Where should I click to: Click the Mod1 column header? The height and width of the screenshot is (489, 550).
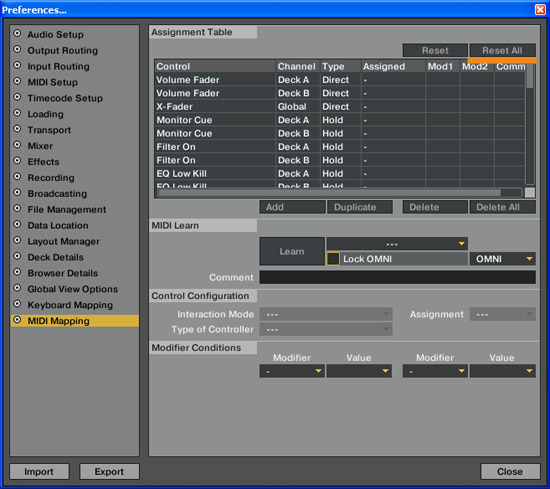tap(442, 66)
